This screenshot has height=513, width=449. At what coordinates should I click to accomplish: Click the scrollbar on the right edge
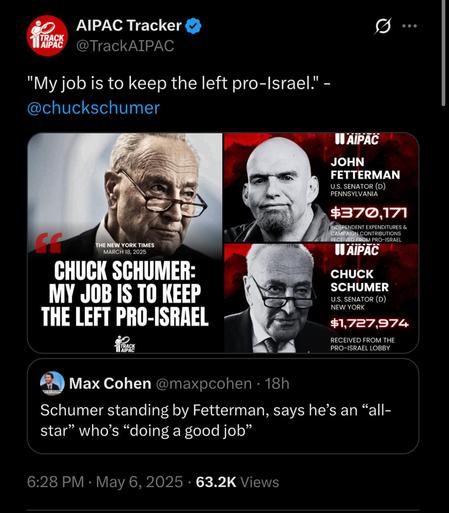point(443,53)
